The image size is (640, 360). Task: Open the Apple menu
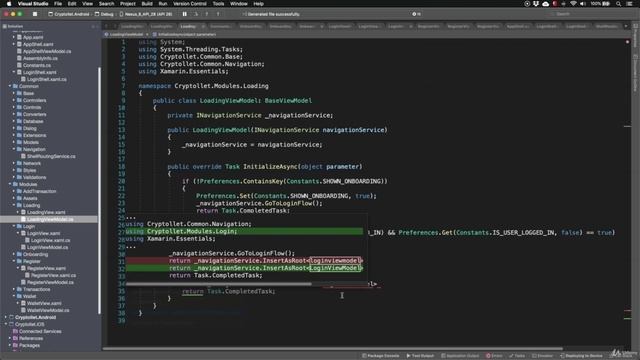pyautogui.click(x=9, y=4)
